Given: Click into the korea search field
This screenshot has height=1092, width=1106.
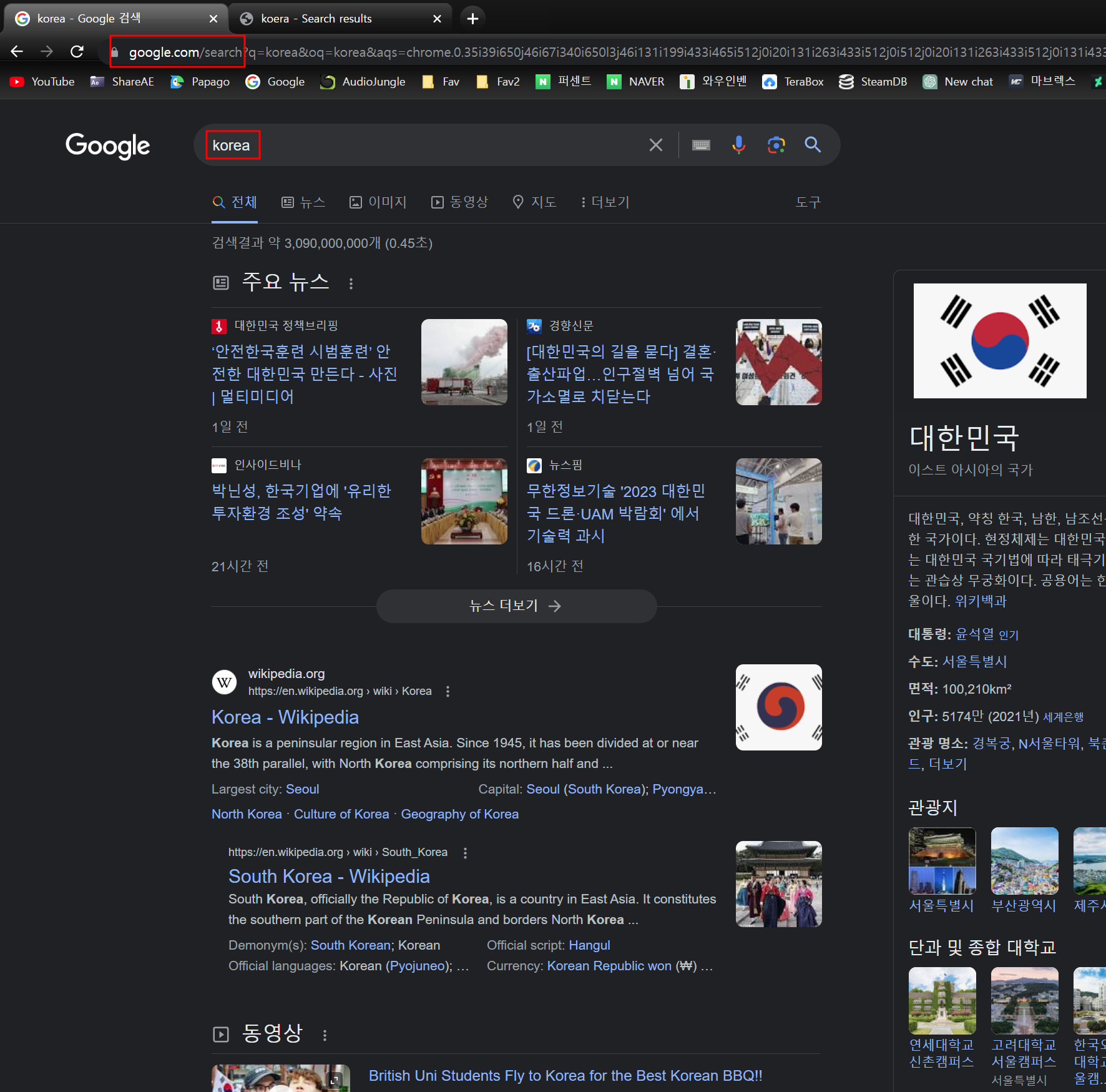Looking at the screenshot, I should [x=424, y=145].
